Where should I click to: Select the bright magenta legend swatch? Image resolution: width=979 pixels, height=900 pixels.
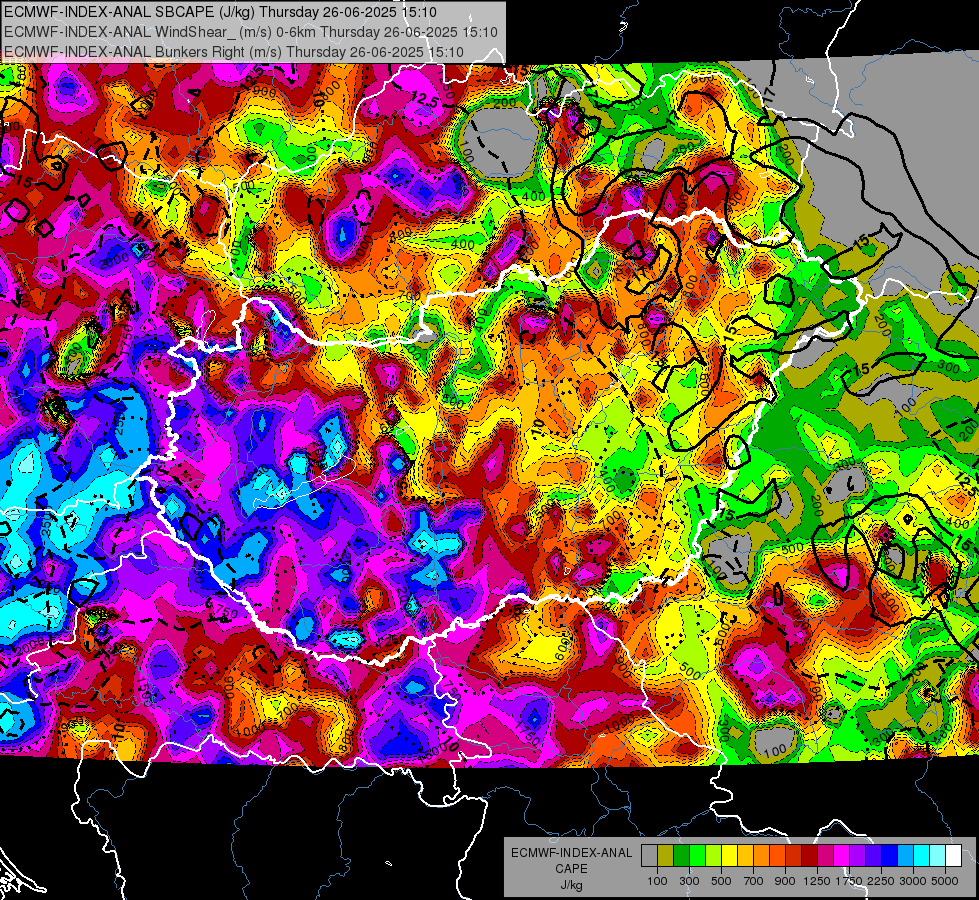tap(842, 856)
